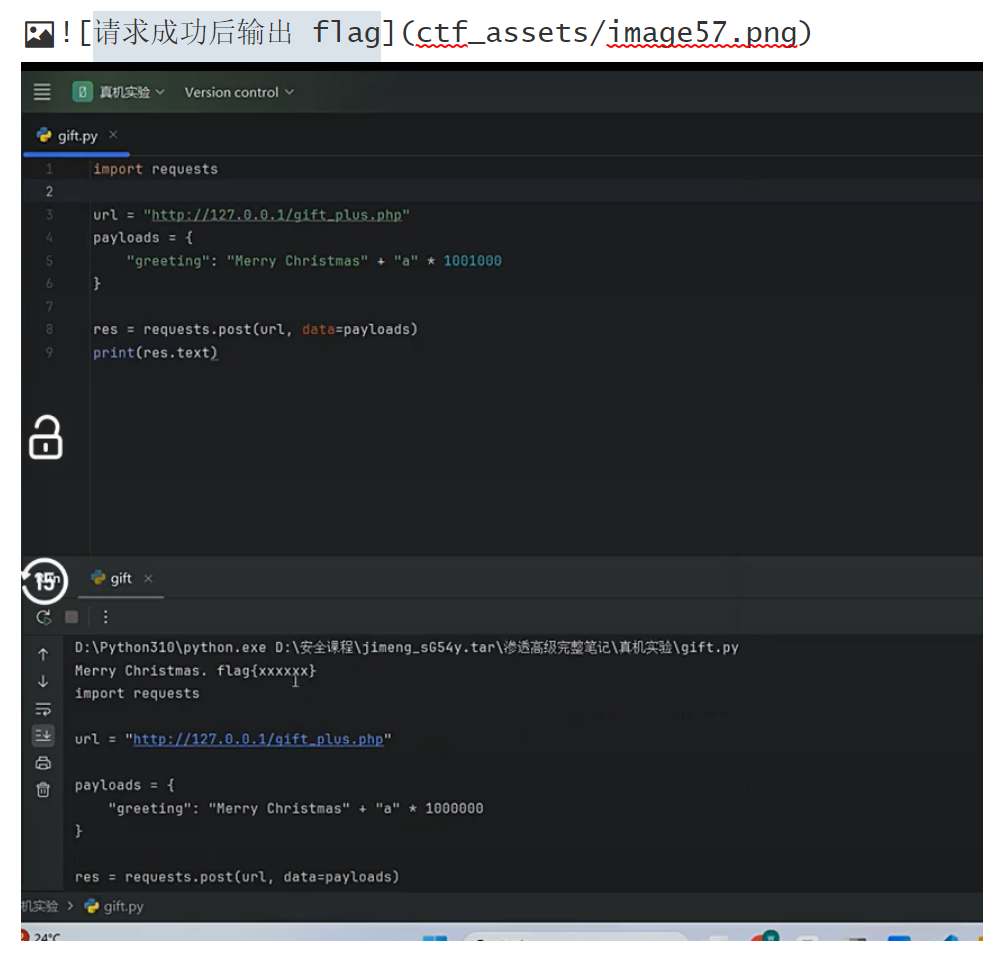The image size is (1003, 960).
Task: Click the payloads = { line in editor
Action: pos(143,238)
